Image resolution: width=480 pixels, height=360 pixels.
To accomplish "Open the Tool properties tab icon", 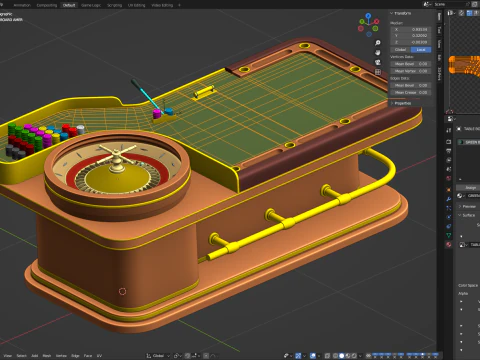I will (x=449, y=130).
